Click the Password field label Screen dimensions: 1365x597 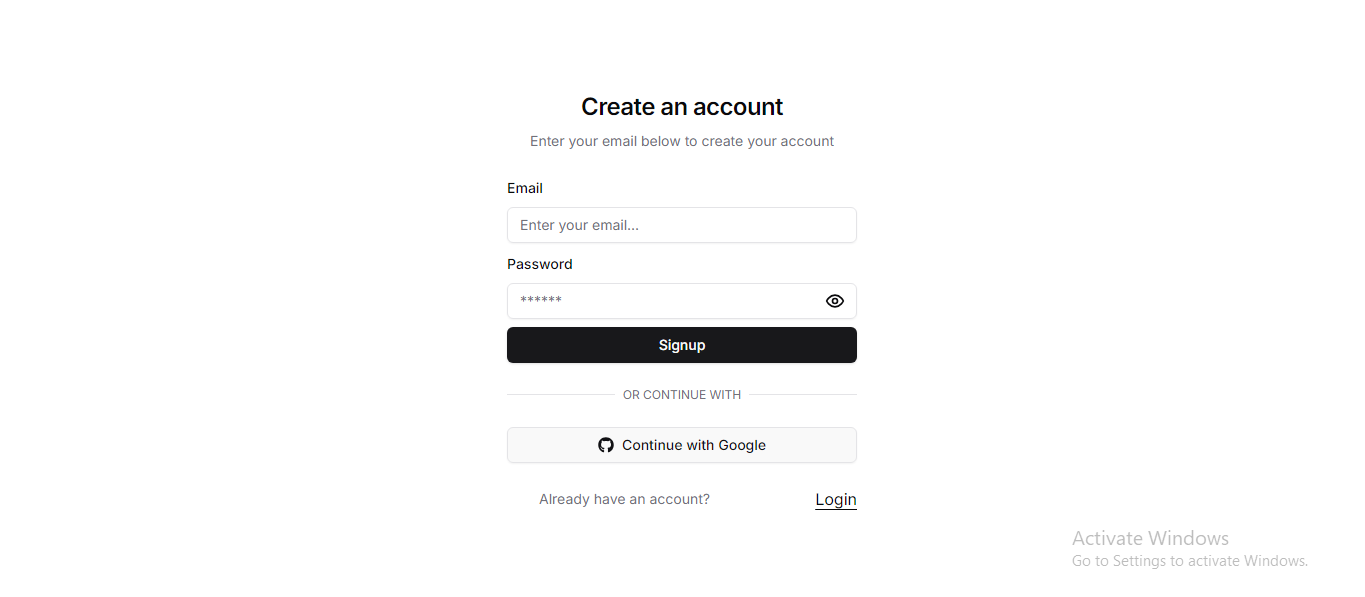(540, 264)
